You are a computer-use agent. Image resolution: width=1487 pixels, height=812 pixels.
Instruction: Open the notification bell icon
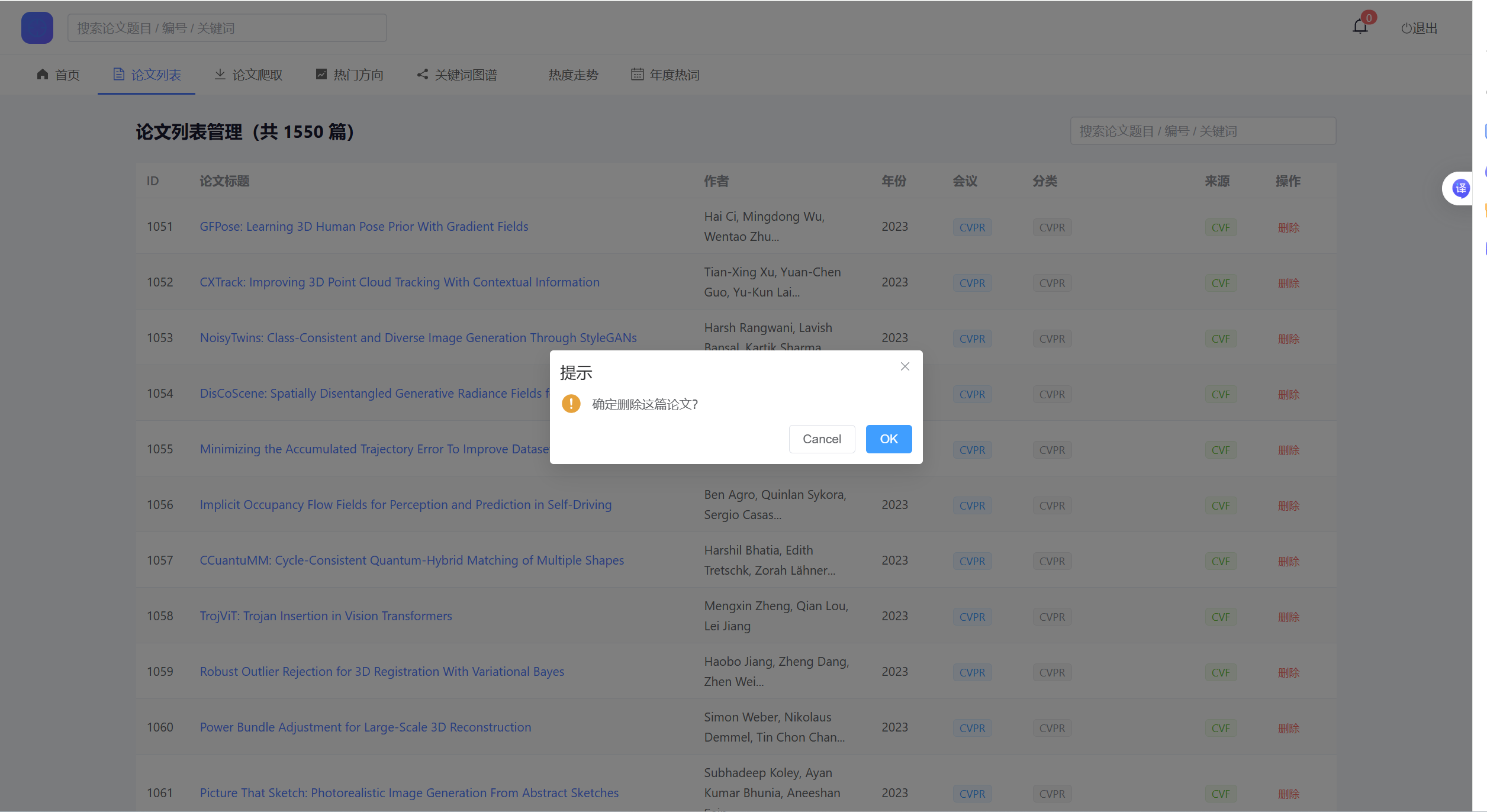coord(1360,27)
